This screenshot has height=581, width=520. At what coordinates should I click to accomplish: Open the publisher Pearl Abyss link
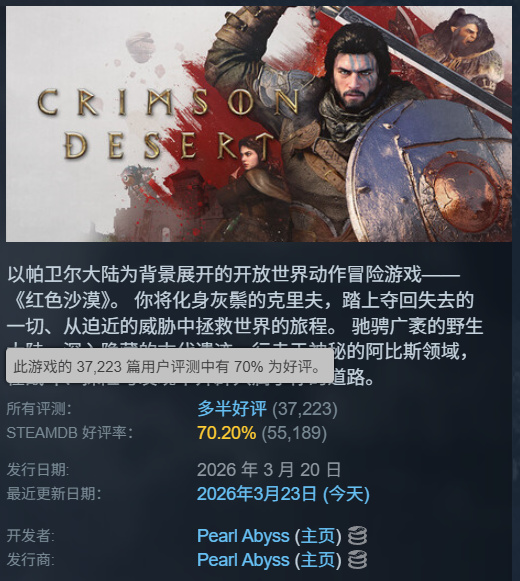[243, 560]
